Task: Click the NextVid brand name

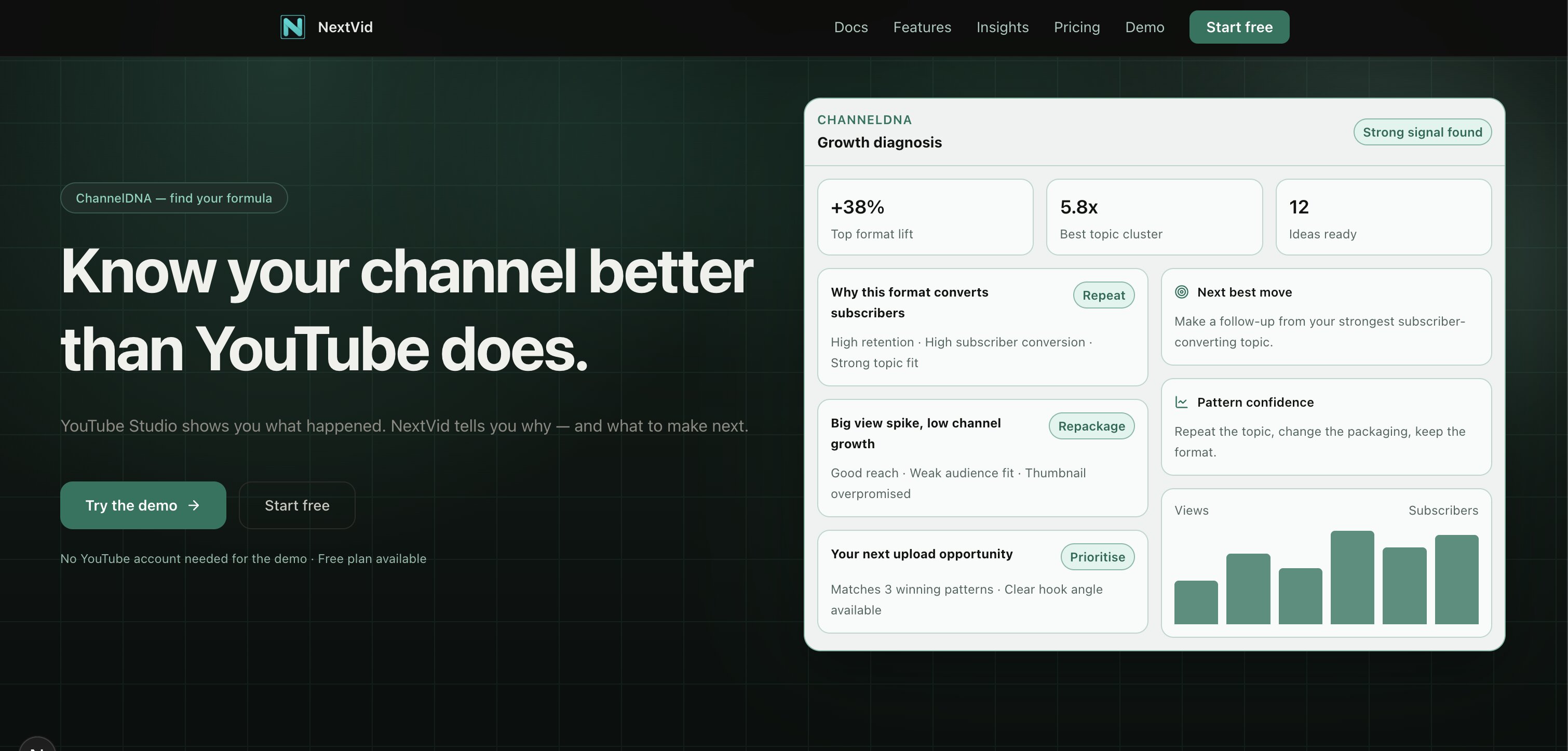Action: point(345,27)
